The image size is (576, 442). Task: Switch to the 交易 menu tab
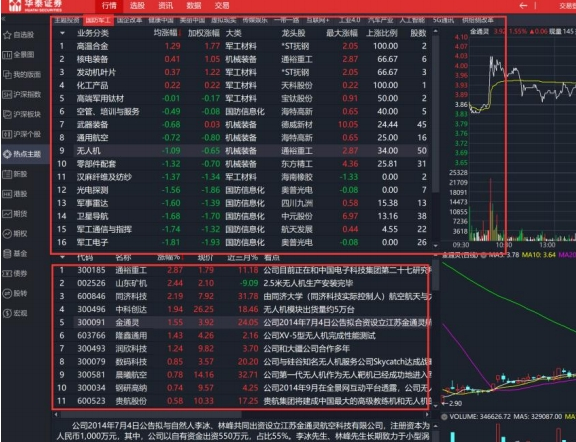[x=222, y=6]
